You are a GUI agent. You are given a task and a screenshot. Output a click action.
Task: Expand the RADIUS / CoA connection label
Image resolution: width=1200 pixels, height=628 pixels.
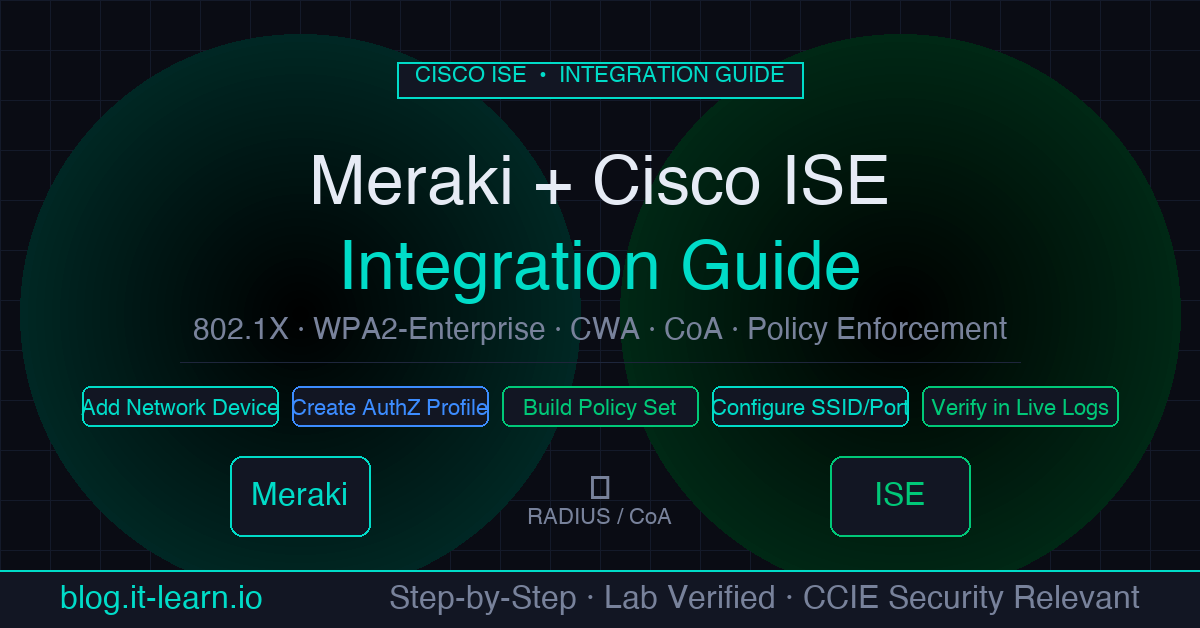click(x=600, y=517)
